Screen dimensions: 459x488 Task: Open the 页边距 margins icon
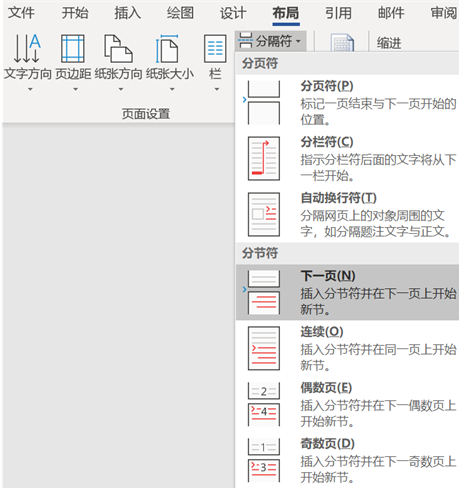click(73, 48)
